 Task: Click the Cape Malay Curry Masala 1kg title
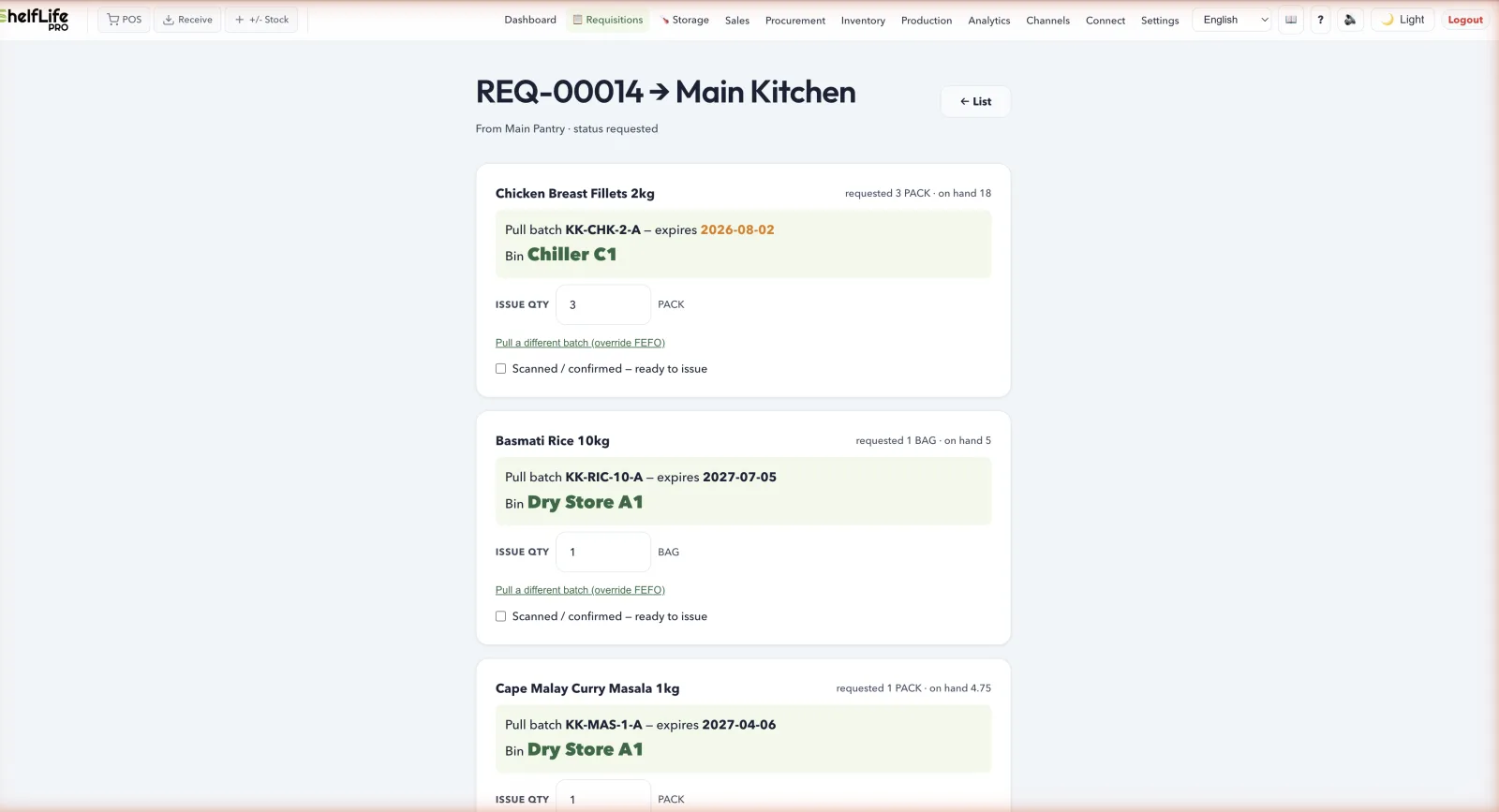point(587,688)
